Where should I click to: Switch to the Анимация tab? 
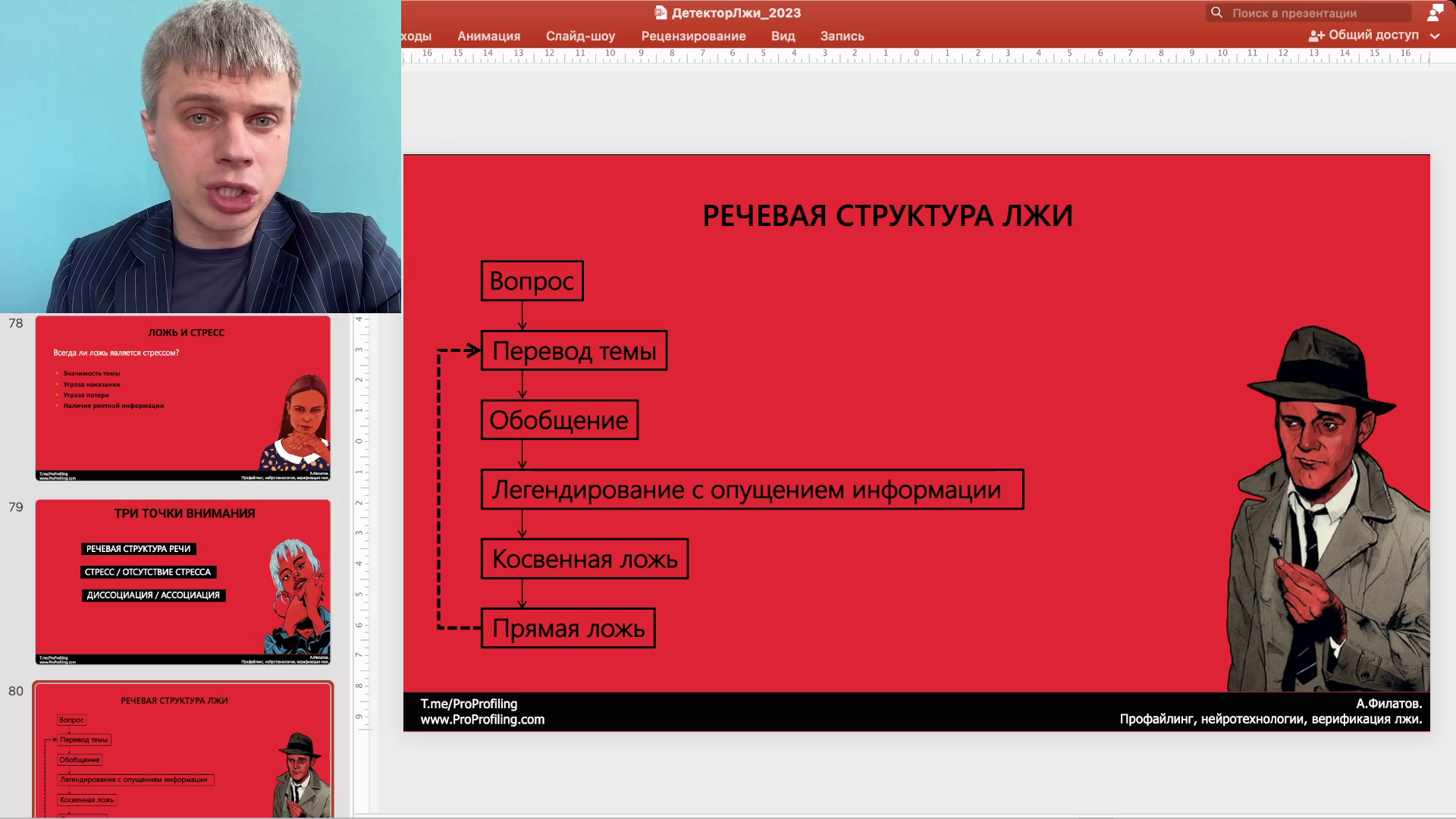[x=489, y=36]
